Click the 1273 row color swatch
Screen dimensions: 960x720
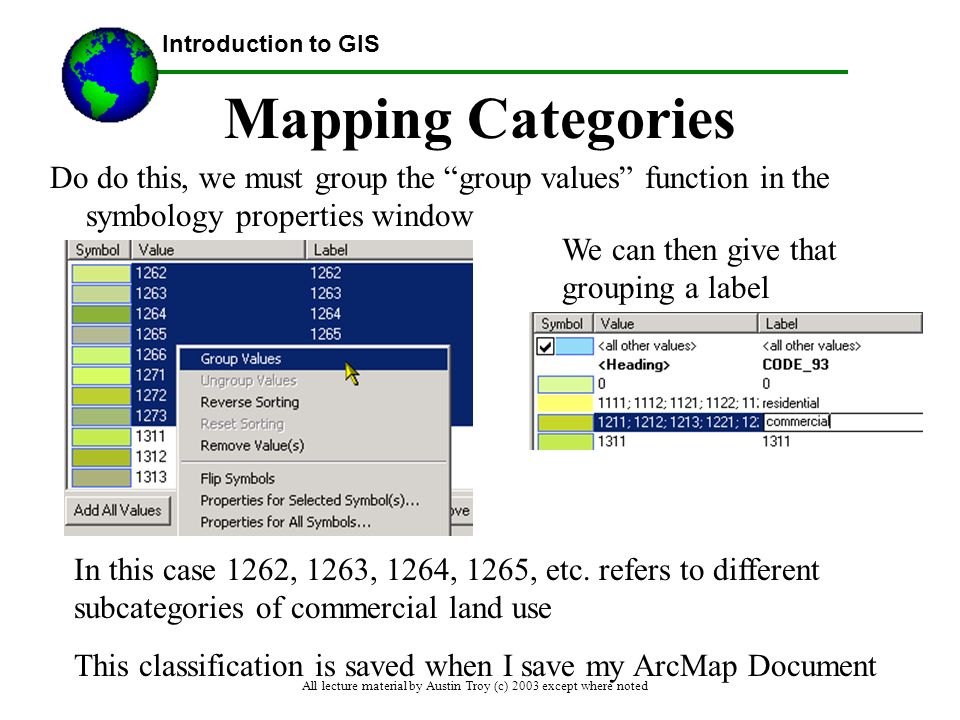101,416
